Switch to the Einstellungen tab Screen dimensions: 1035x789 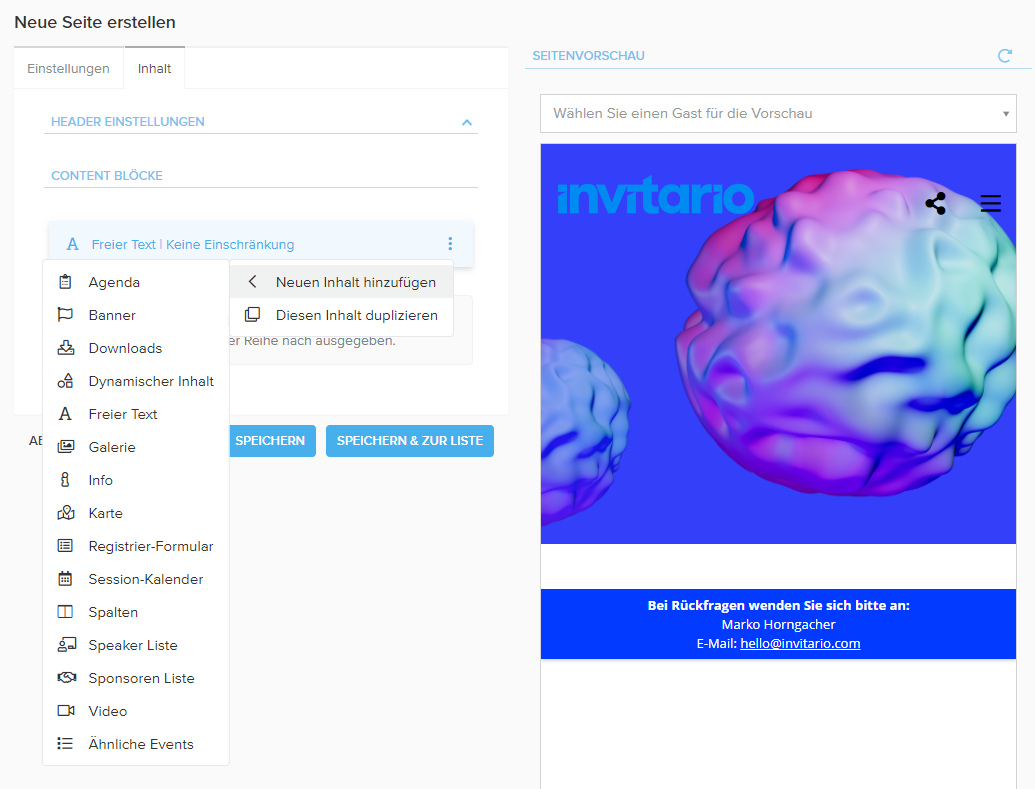click(68, 69)
